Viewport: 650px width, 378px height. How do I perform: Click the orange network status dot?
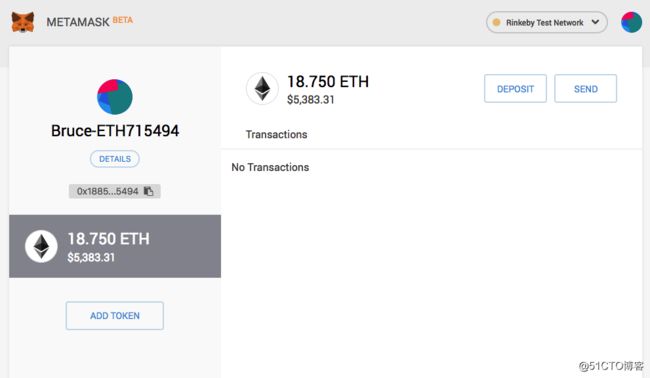496,22
